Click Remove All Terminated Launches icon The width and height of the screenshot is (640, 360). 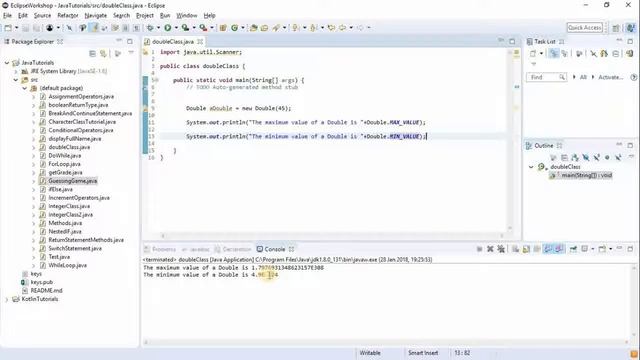[501, 249]
